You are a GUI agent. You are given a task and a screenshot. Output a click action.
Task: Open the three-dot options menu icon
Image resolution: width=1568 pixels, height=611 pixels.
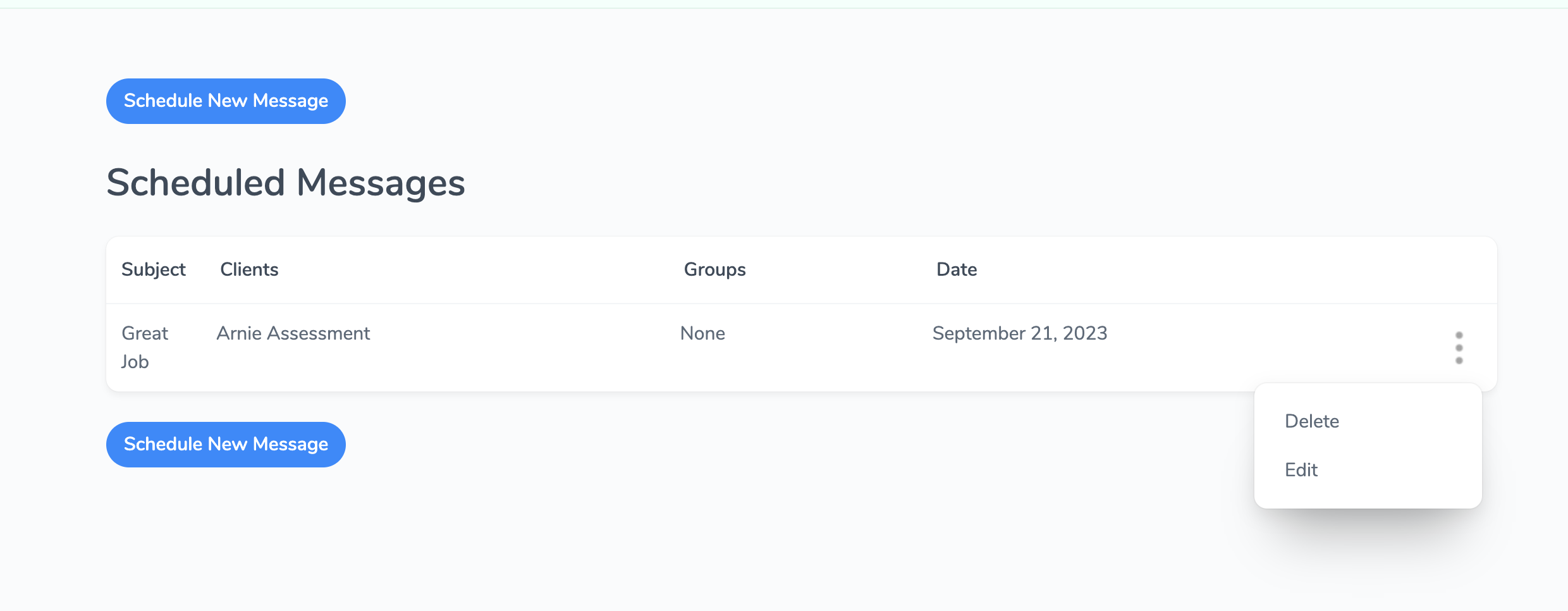click(1459, 348)
